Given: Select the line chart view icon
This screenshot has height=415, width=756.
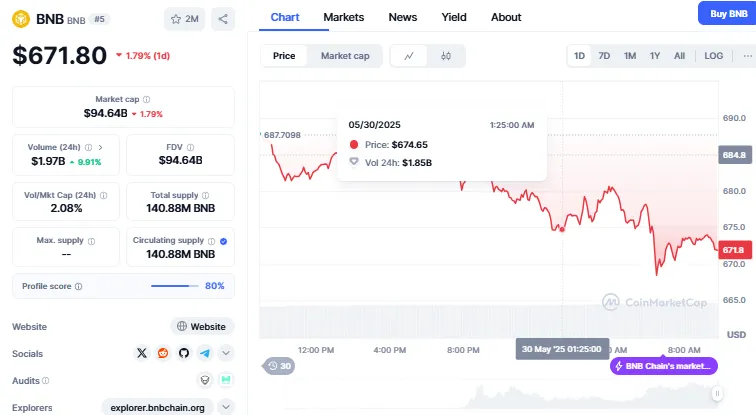Looking at the screenshot, I should (x=409, y=56).
